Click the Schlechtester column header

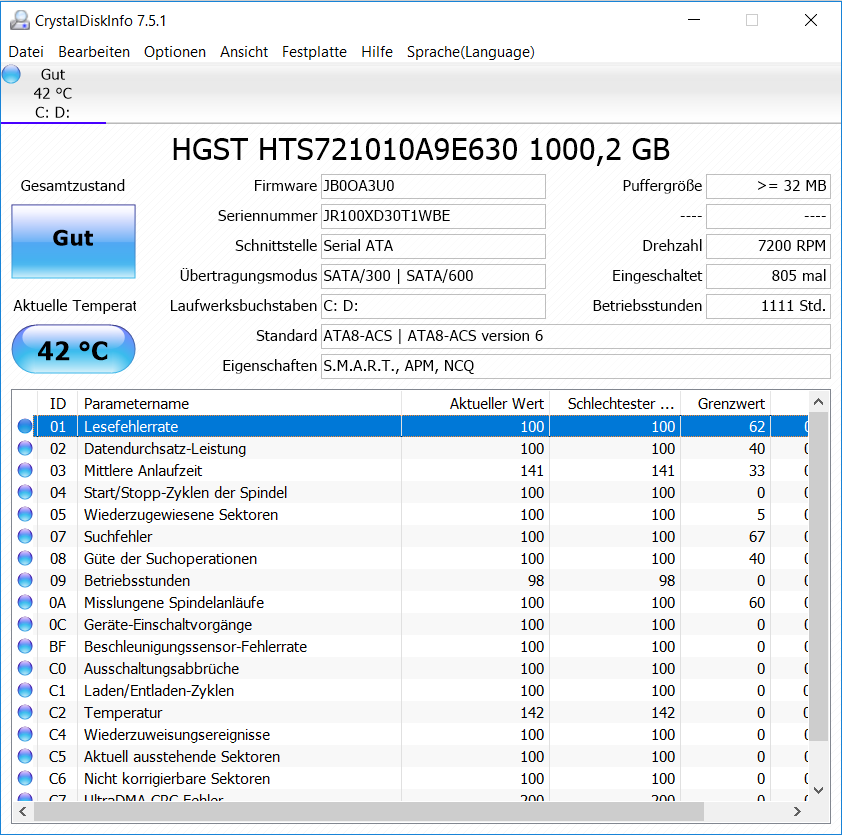pyautogui.click(x=615, y=403)
